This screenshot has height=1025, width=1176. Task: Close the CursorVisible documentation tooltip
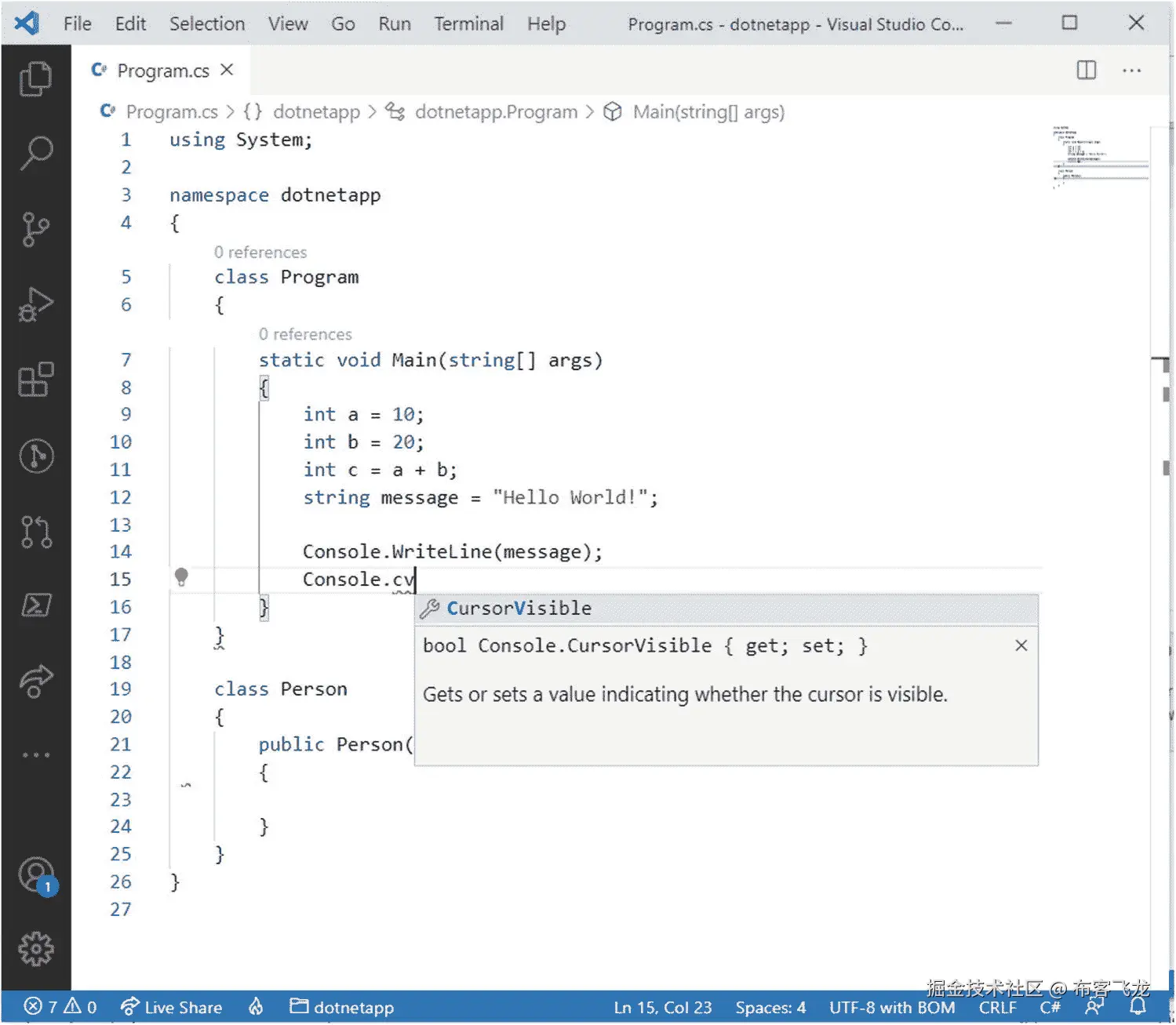pyautogui.click(x=1021, y=645)
